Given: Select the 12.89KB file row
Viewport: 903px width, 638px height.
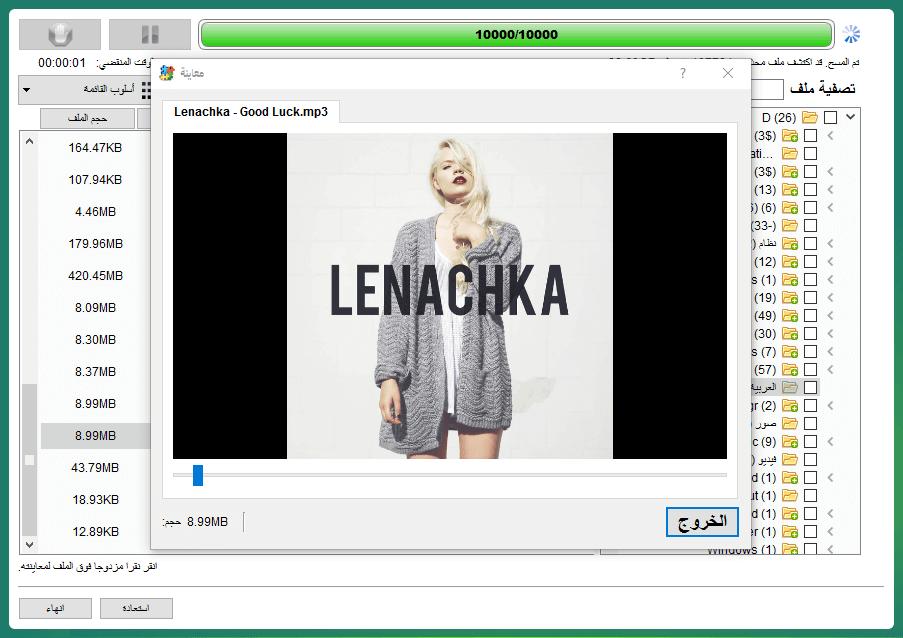Looking at the screenshot, I should (x=95, y=531).
